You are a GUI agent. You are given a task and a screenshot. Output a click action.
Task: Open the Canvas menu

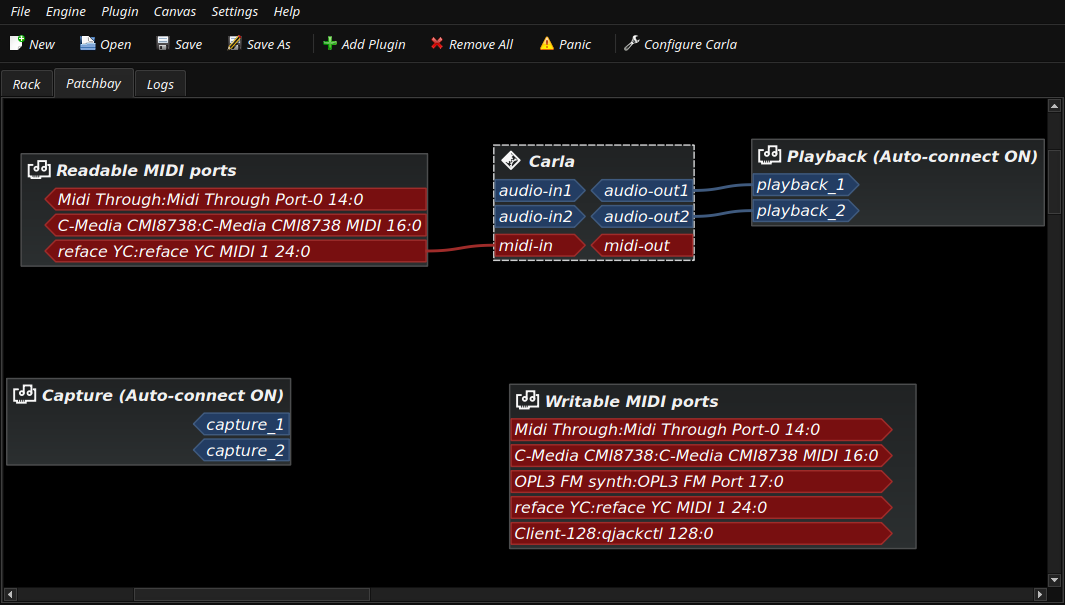pyautogui.click(x=175, y=12)
